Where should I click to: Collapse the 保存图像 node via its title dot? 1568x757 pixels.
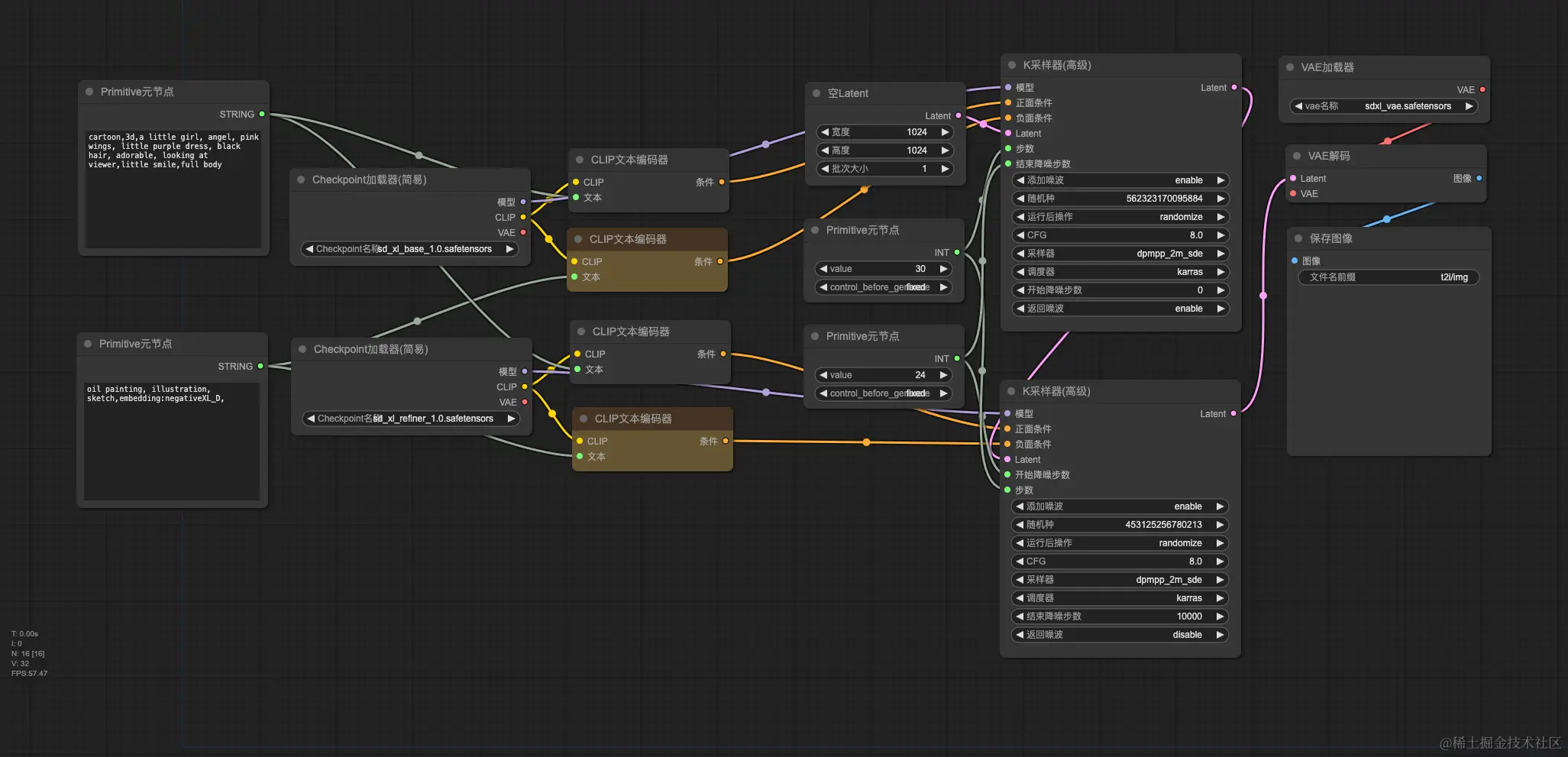coord(1298,238)
